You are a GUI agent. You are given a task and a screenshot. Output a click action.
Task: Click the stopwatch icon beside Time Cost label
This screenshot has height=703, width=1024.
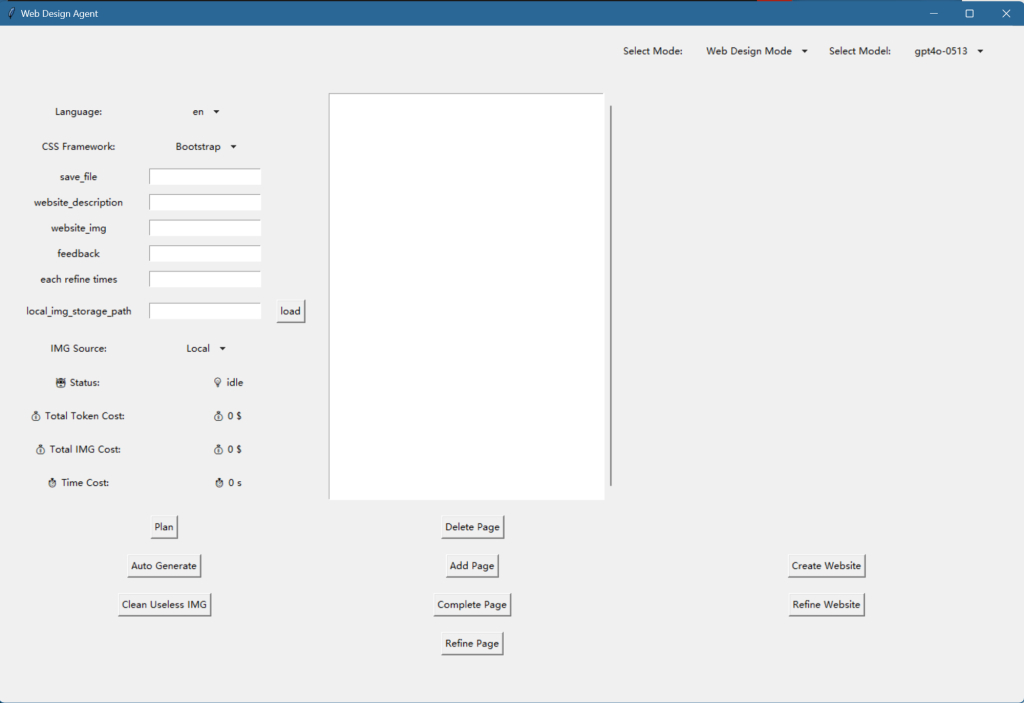point(52,483)
